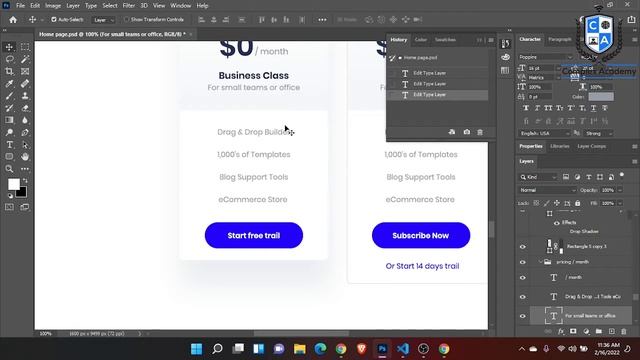Click the Start free trail button
The image size is (640, 360).
254,236
